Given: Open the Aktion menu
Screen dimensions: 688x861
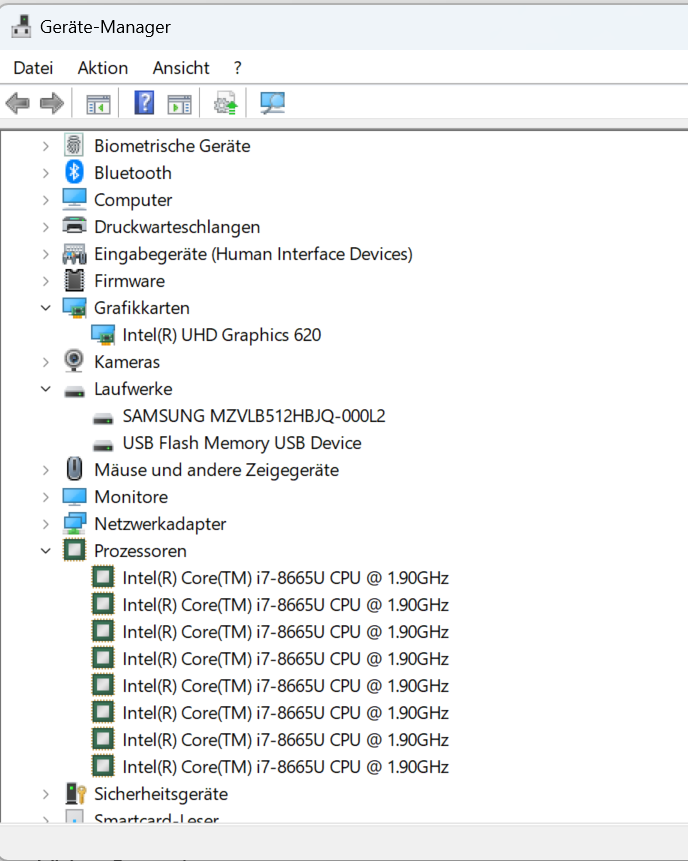Looking at the screenshot, I should pos(103,68).
